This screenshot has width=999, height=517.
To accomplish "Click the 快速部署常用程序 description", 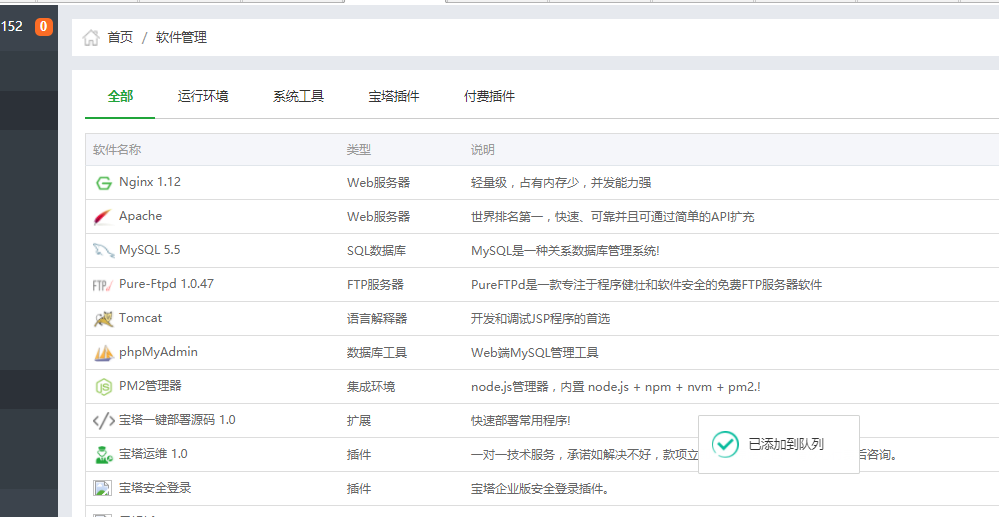I will click(521, 421).
